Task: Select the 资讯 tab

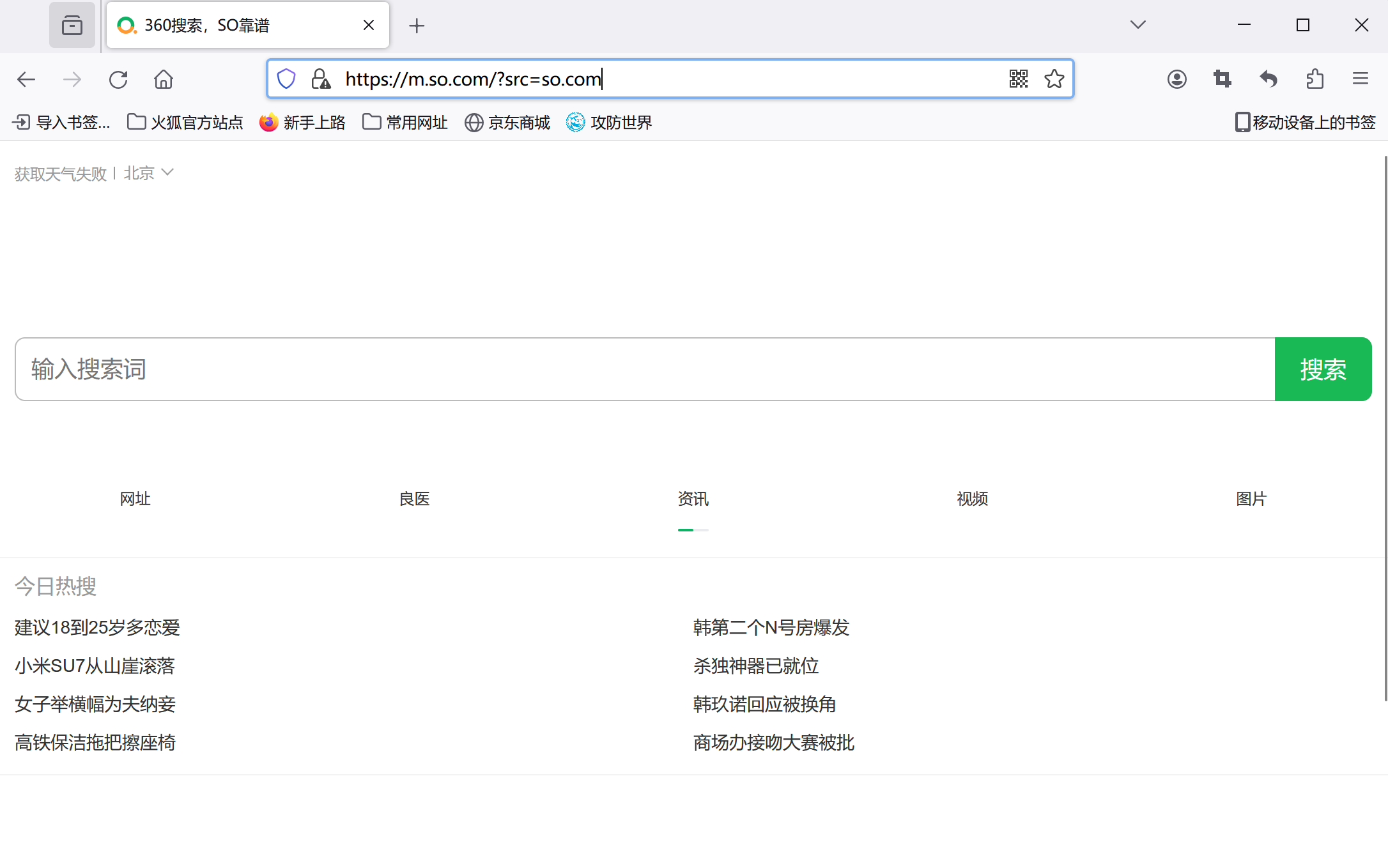Action: pos(693,499)
